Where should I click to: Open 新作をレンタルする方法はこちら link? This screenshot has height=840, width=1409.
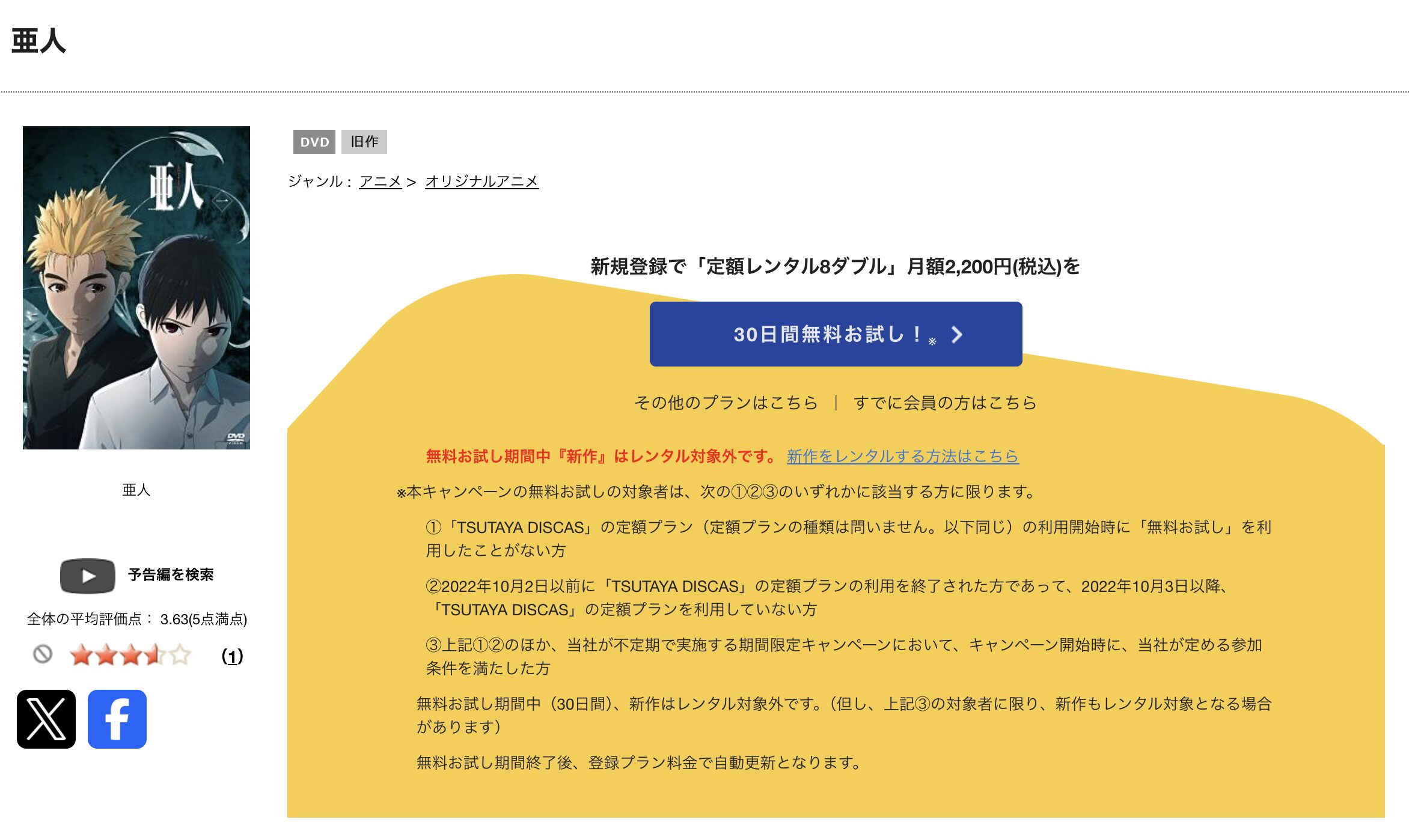pos(903,456)
